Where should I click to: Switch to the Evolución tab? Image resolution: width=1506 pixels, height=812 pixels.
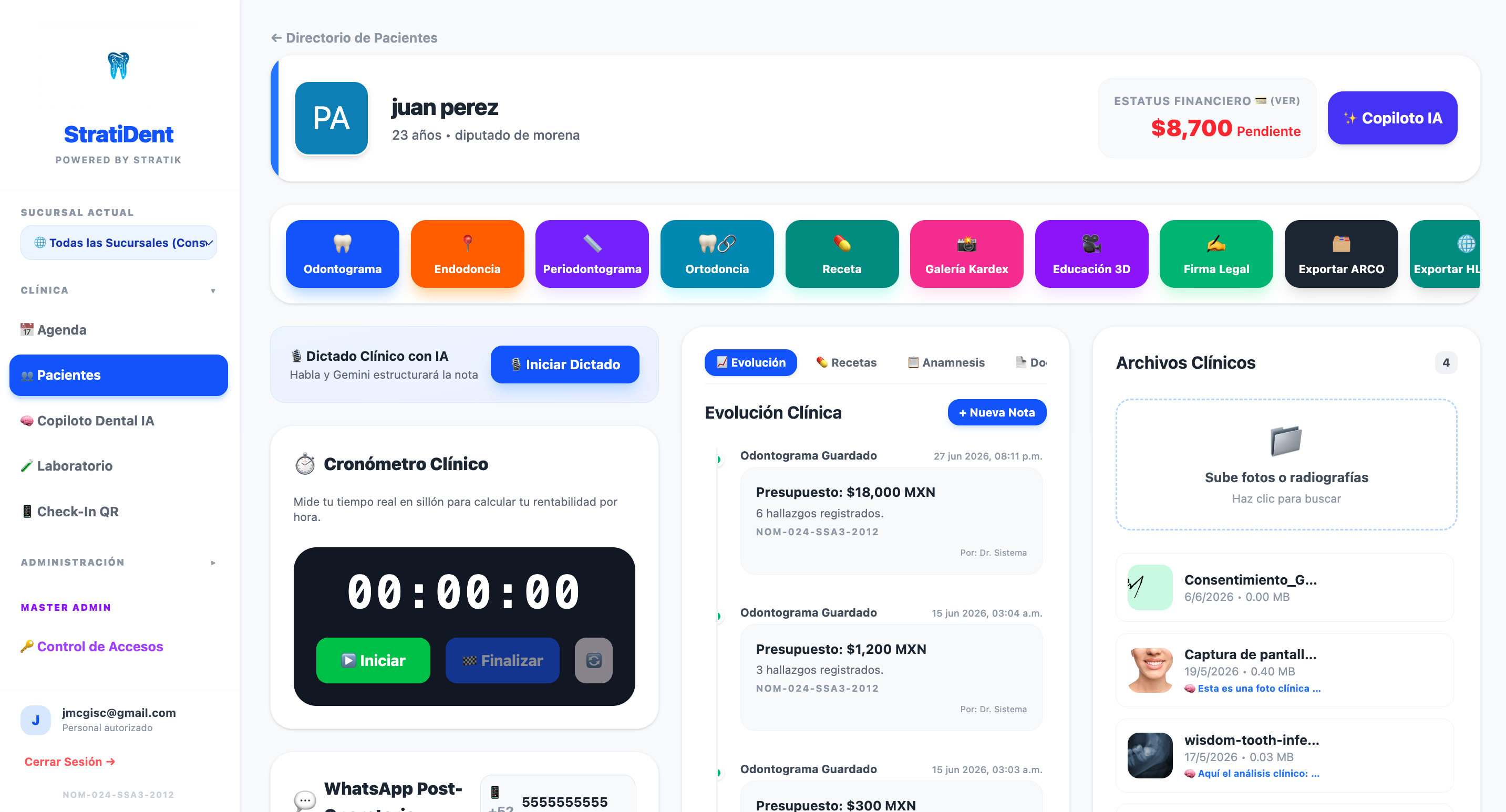[750, 362]
